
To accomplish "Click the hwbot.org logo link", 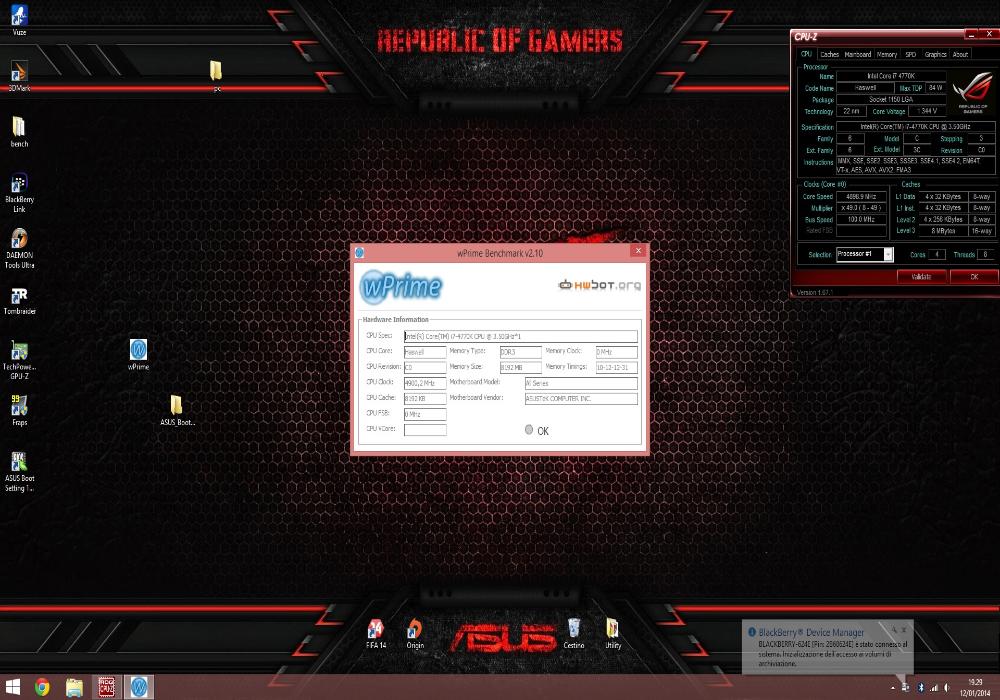I will [x=599, y=285].
